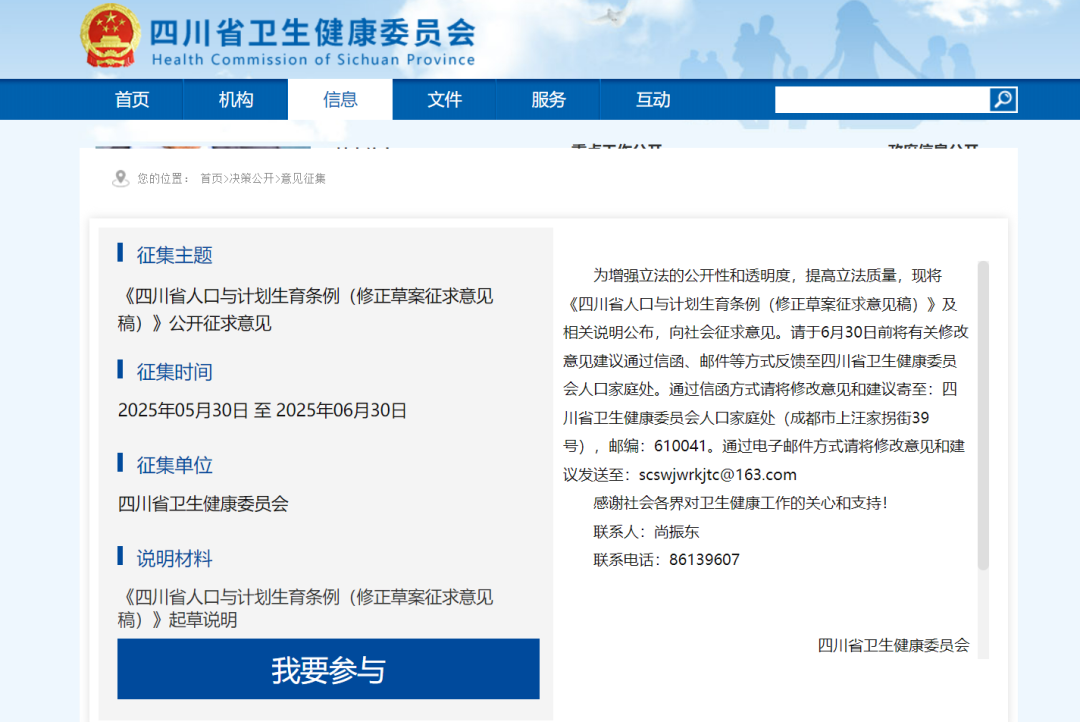Open the 起草说明 document under 说明材料
Screen dimensions: 1080x722
tap(305, 608)
